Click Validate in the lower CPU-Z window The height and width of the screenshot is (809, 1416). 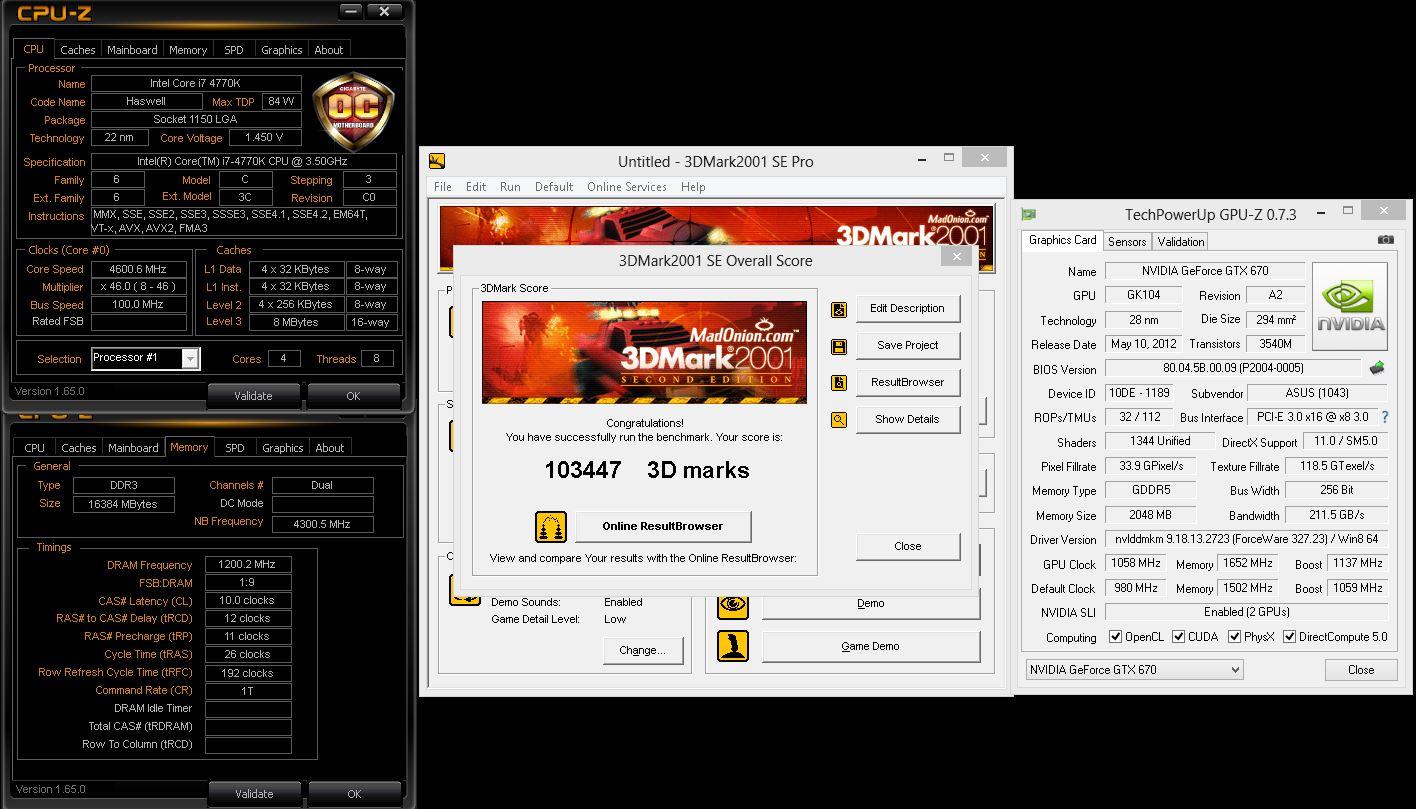pyautogui.click(x=253, y=794)
